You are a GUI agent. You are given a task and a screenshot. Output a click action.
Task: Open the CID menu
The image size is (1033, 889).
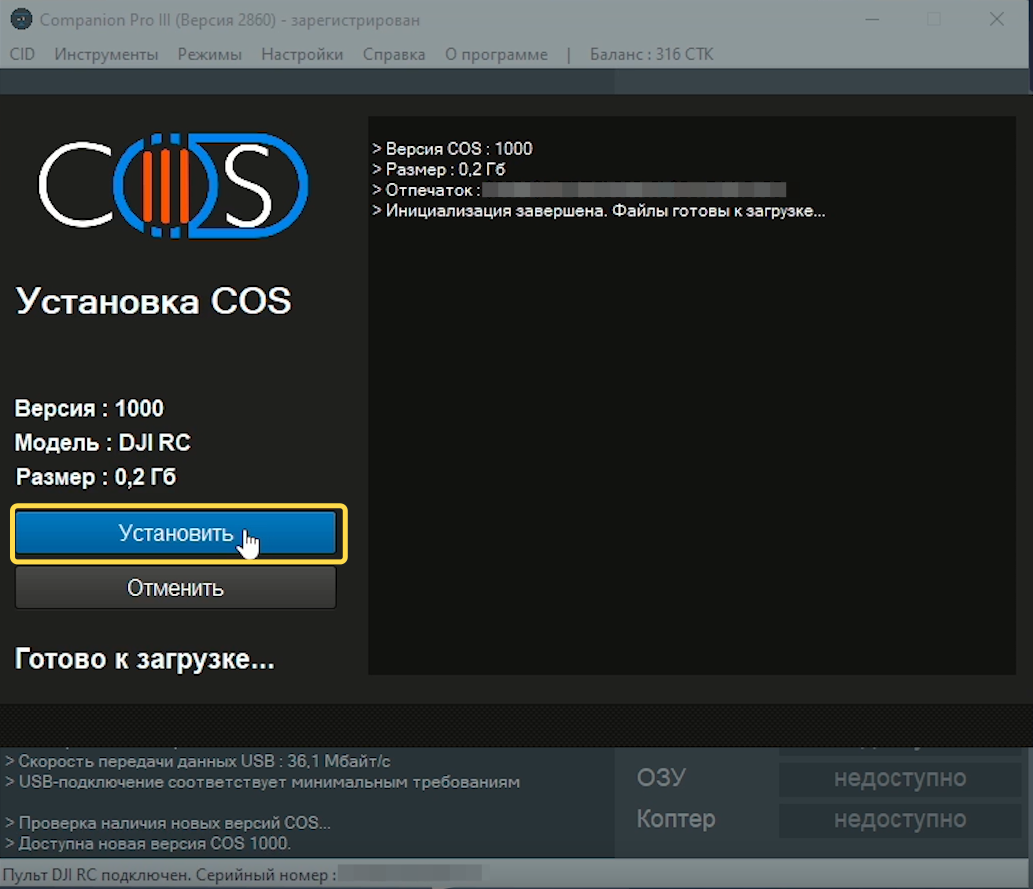tap(22, 54)
